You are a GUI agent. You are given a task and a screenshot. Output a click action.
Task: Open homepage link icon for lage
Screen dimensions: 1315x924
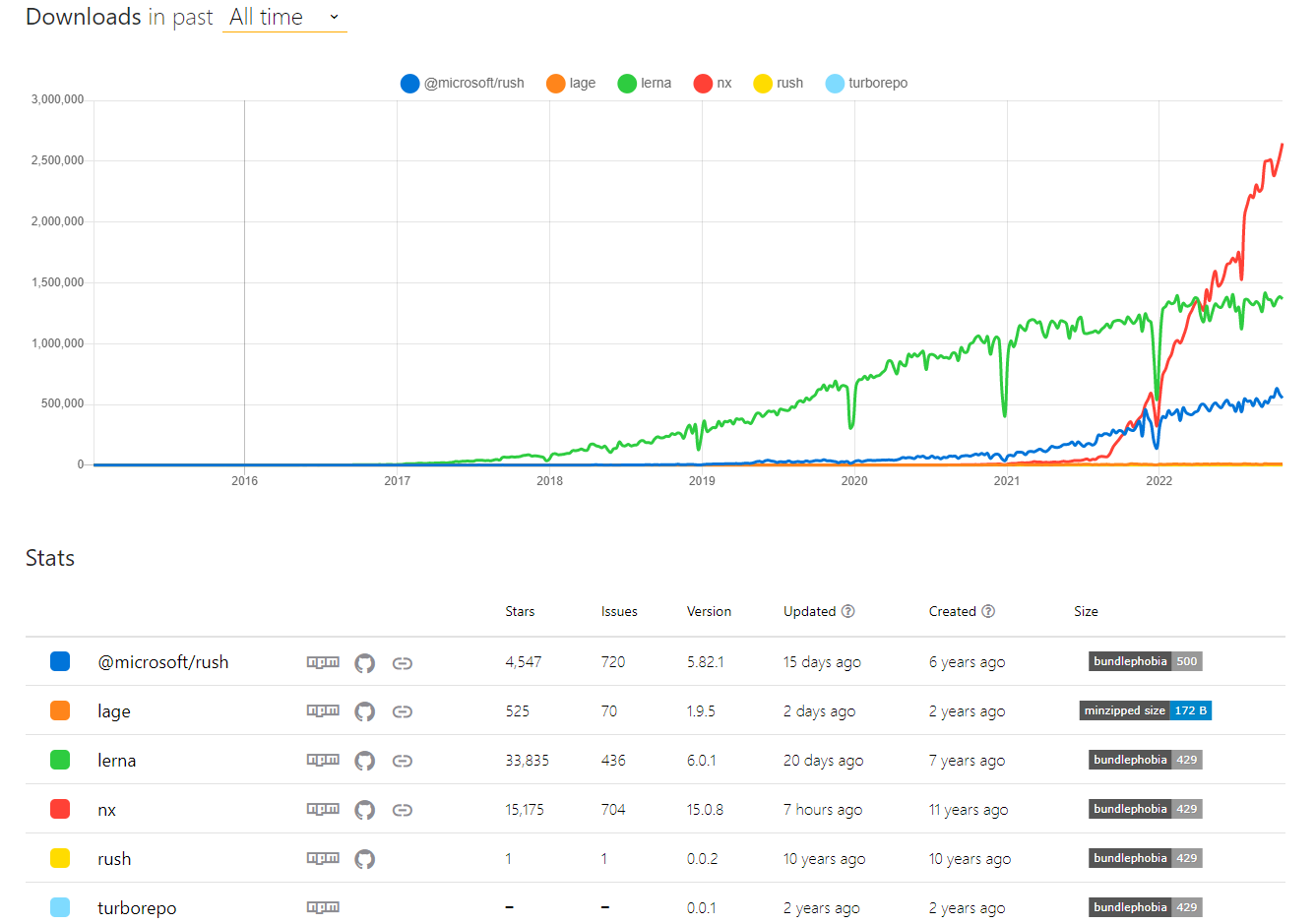click(x=402, y=711)
